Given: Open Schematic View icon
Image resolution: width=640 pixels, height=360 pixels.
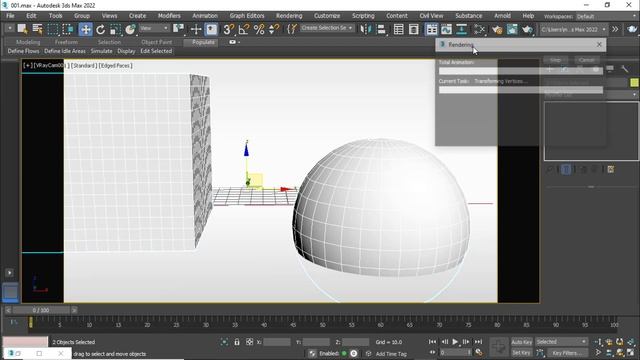Looking at the screenshot, I should click(461, 29).
